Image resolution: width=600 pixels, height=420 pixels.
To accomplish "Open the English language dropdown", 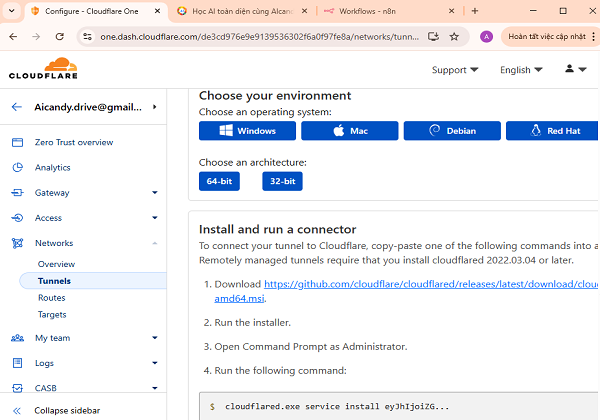I will (x=521, y=70).
